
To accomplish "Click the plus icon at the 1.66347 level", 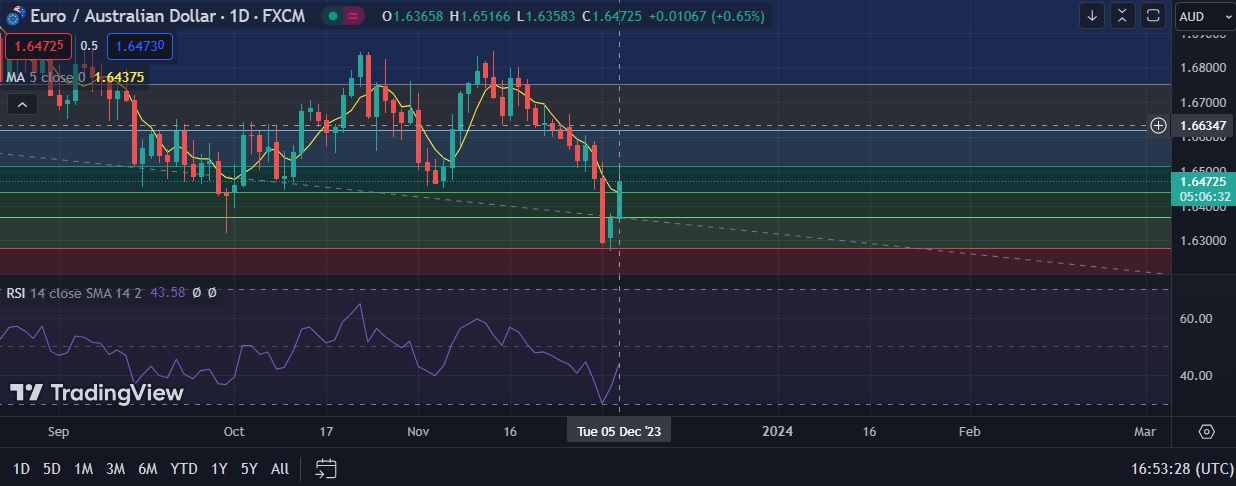I will tap(1158, 125).
